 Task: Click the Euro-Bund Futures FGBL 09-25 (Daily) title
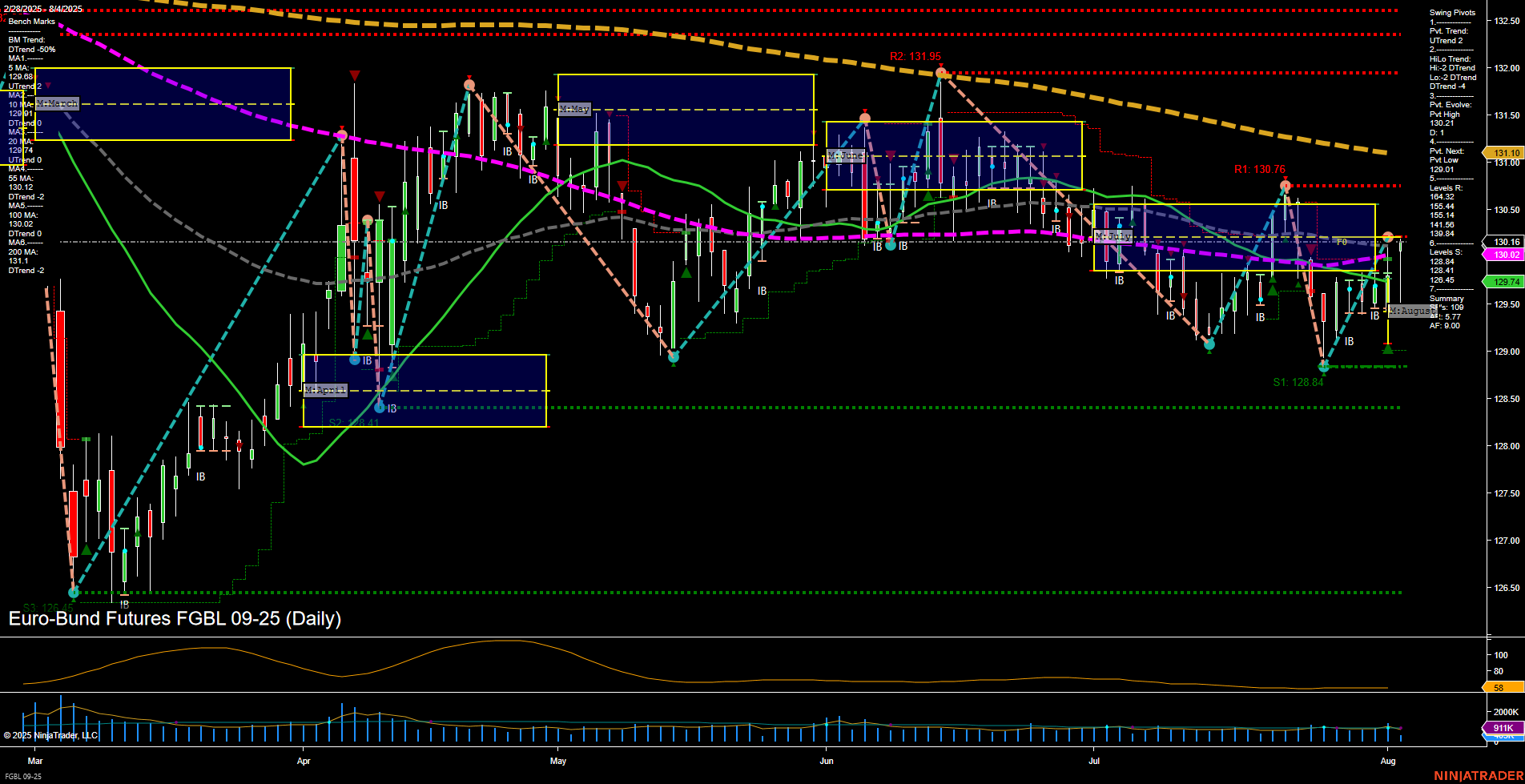175,618
